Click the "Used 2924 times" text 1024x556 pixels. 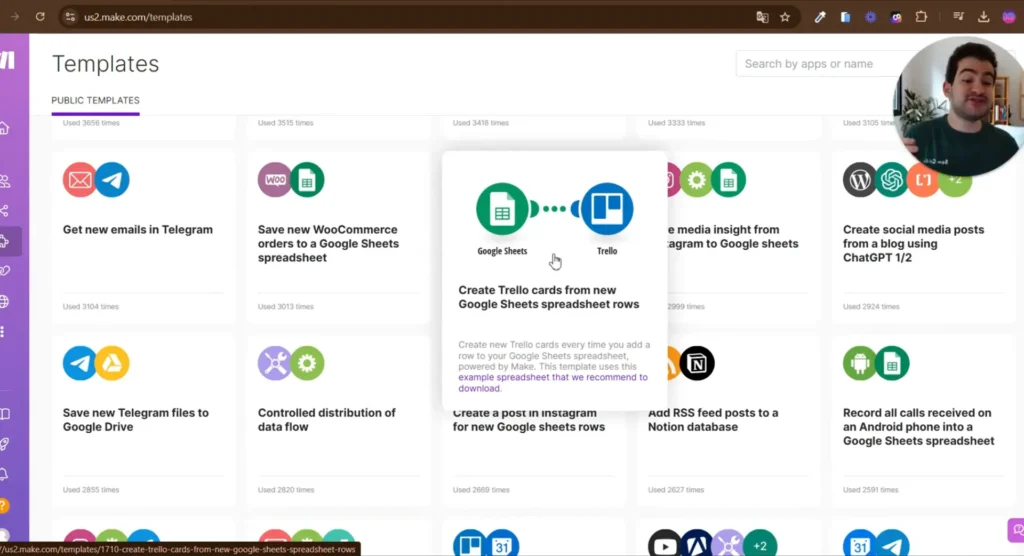click(x=871, y=306)
